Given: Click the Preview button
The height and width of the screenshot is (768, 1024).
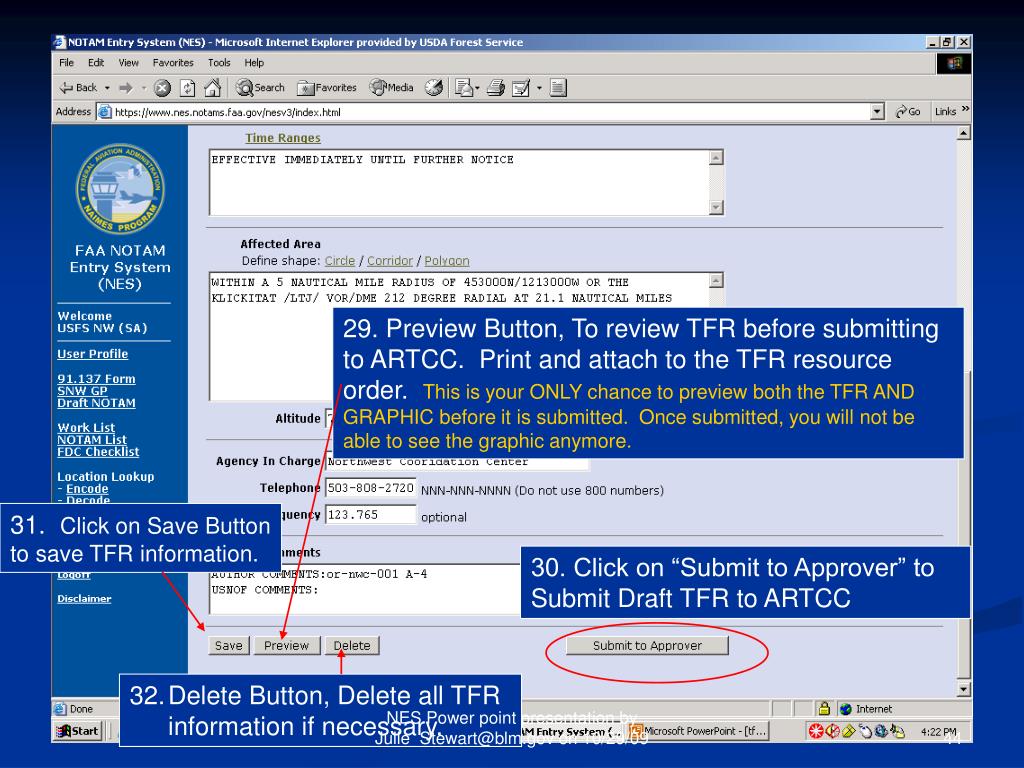Looking at the screenshot, I should pyautogui.click(x=287, y=645).
